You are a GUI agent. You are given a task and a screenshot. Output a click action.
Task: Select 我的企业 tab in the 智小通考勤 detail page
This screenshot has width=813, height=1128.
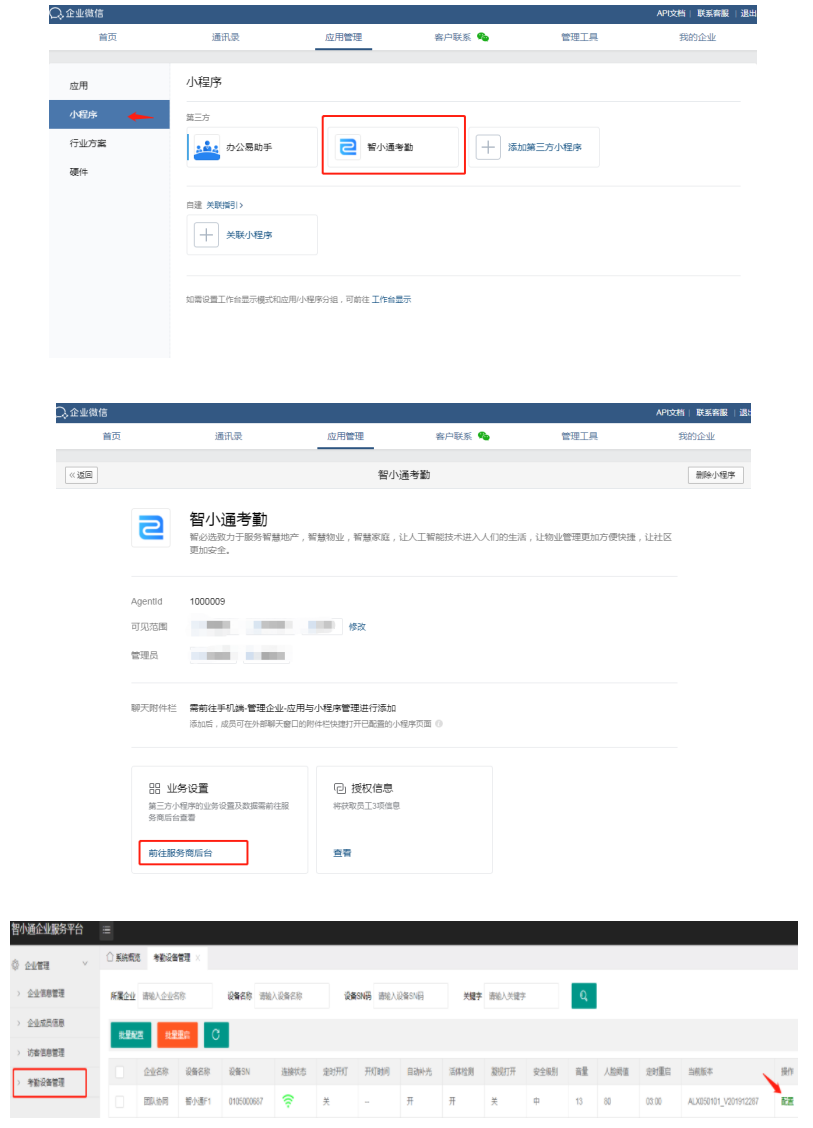[696, 436]
